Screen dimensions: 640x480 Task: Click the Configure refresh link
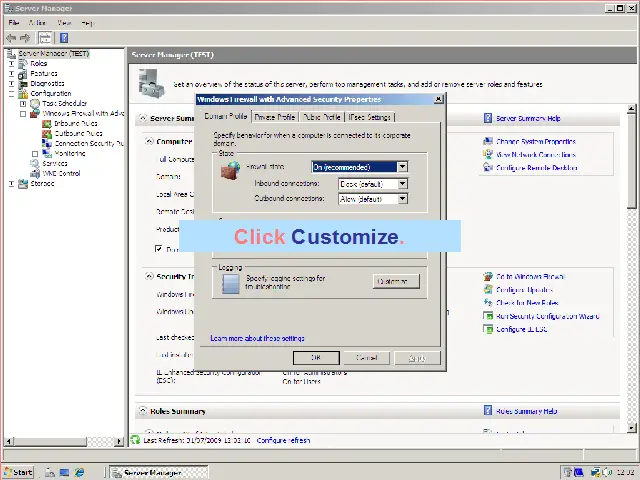point(283,440)
